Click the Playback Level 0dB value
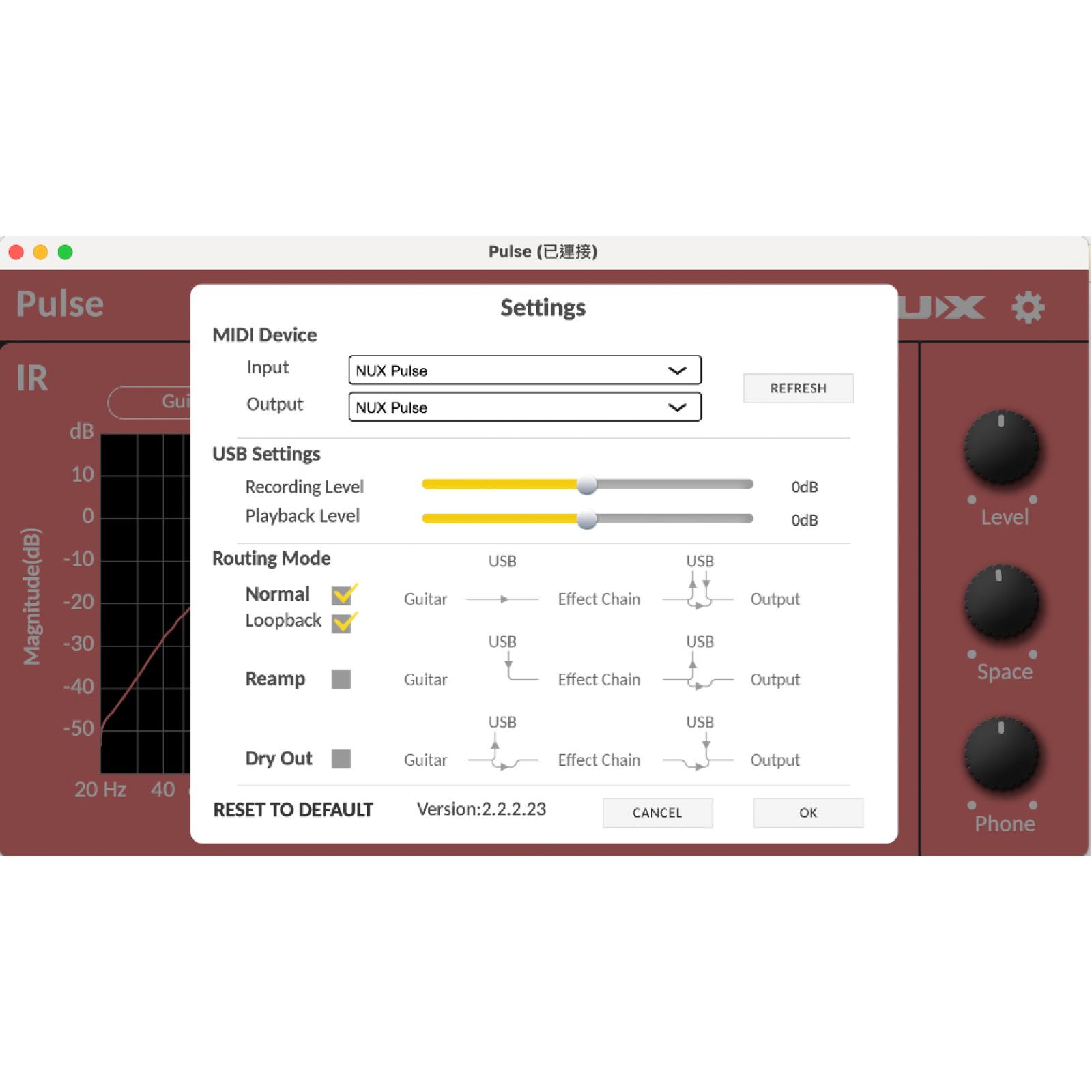 tap(805, 521)
